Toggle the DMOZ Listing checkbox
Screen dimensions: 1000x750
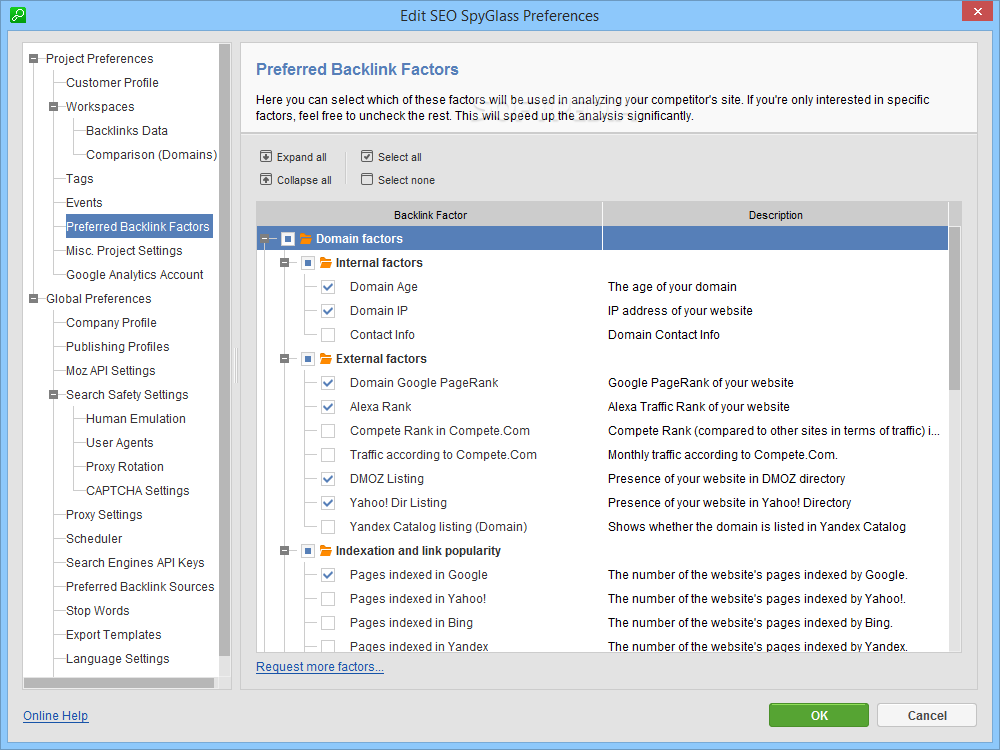click(x=328, y=479)
